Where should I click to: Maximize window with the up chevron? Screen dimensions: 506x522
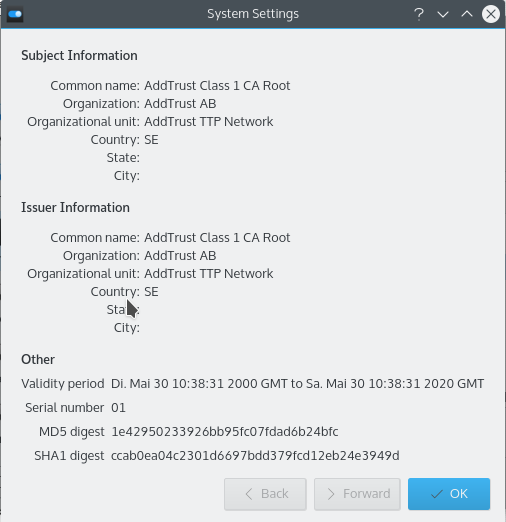tap(467, 14)
